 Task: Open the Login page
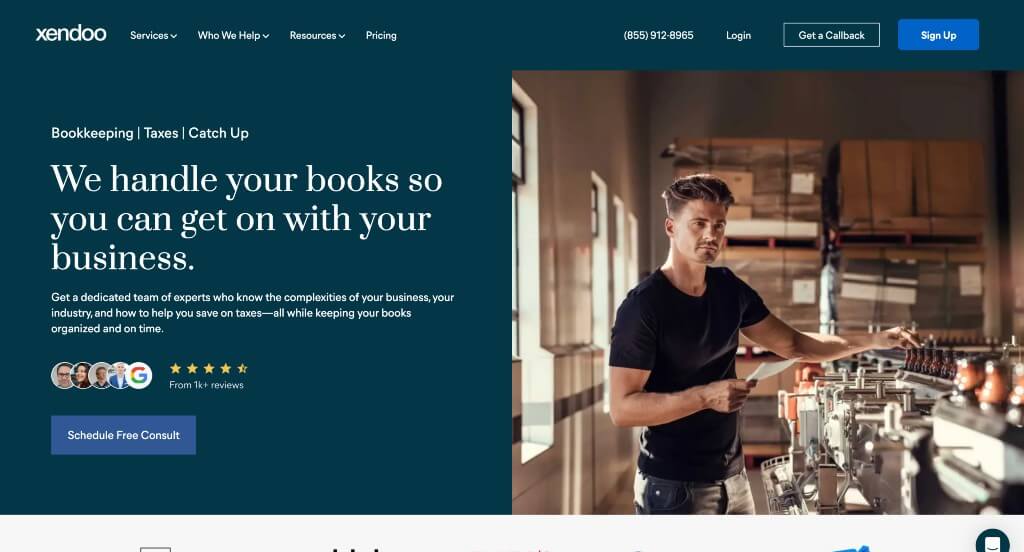click(x=738, y=35)
